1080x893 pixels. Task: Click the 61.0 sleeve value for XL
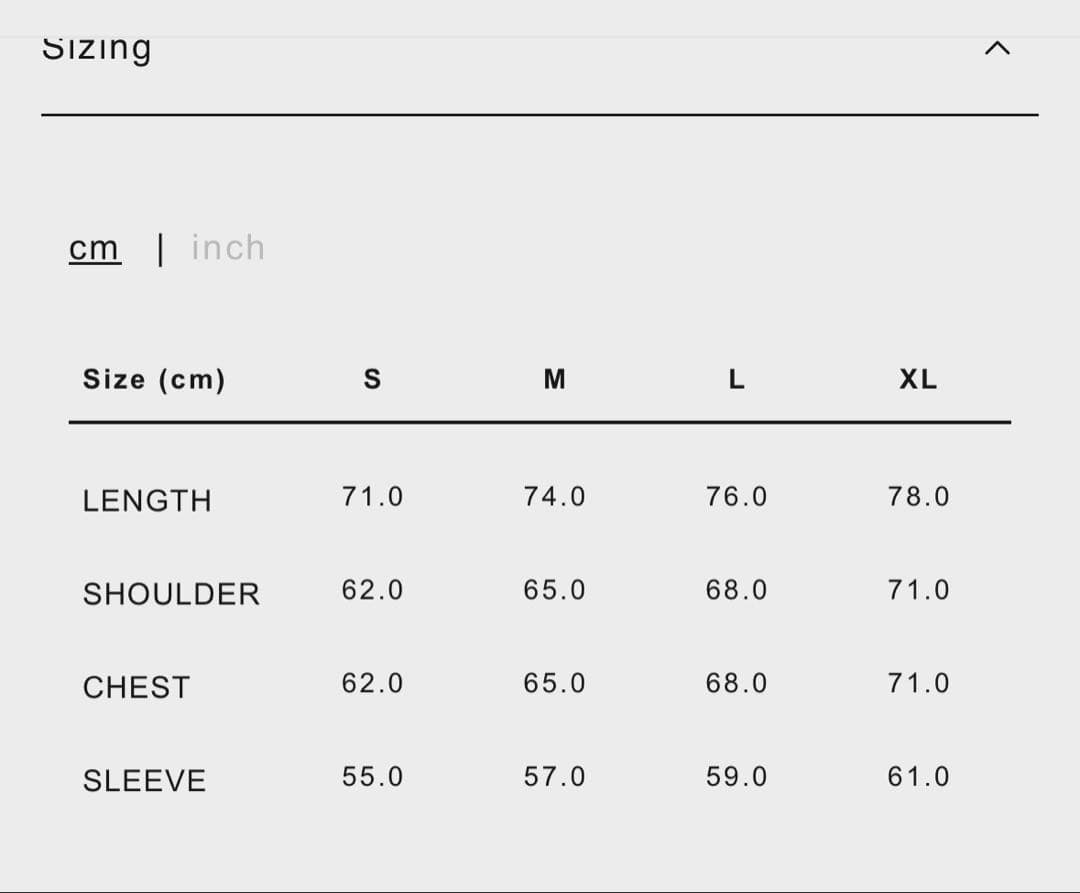pyautogui.click(x=918, y=777)
